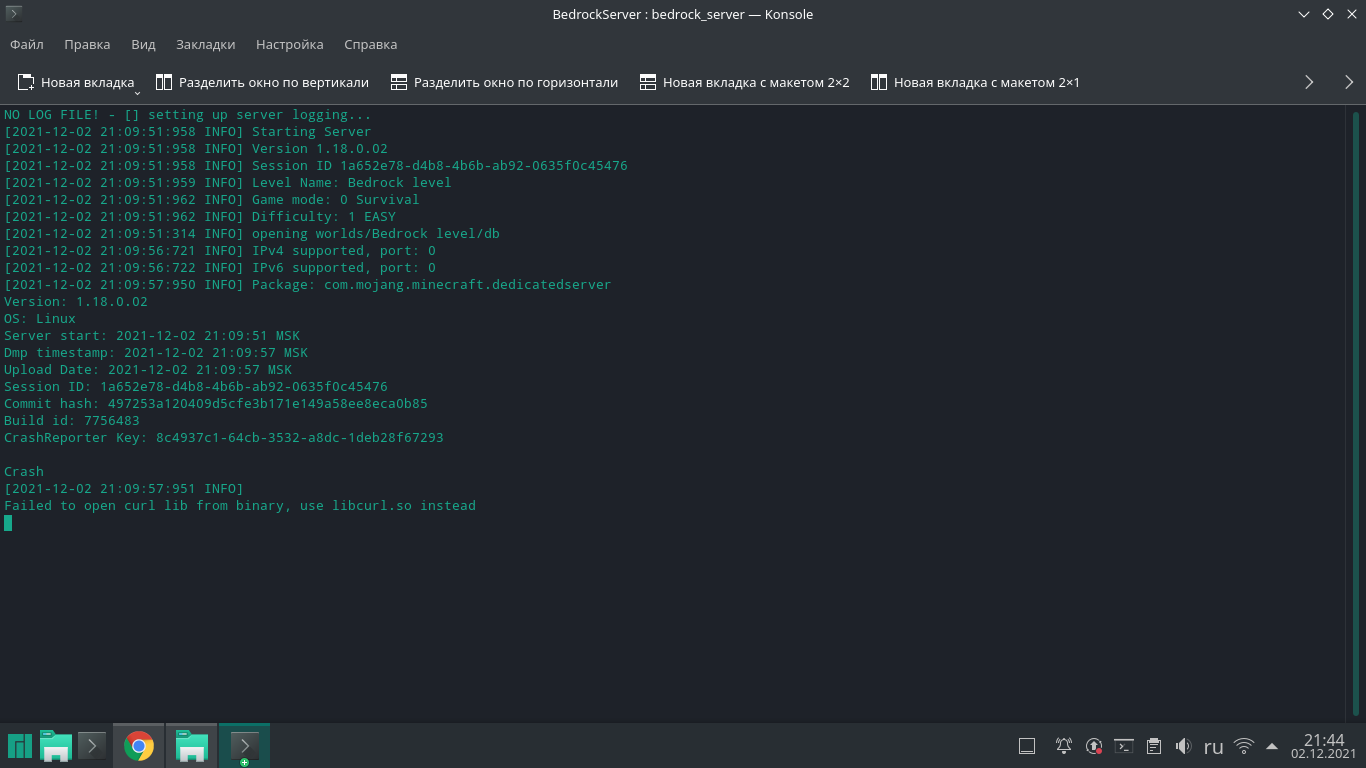Click the 'Crash' line in terminal
This screenshot has width=1366, height=768.
click(x=24, y=472)
